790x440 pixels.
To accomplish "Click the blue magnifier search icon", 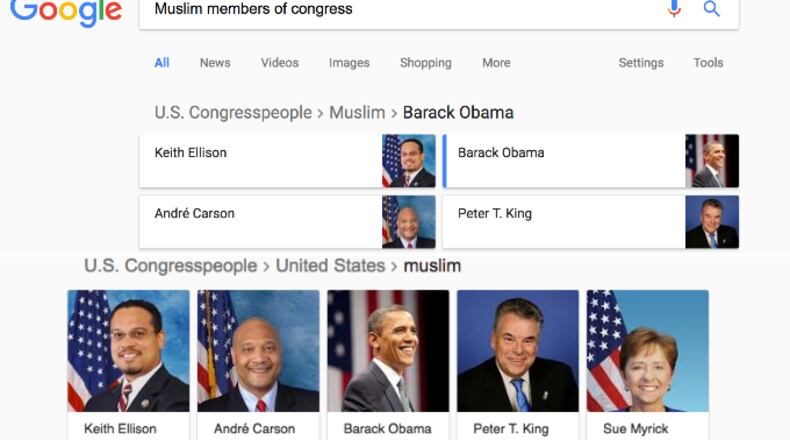I will pos(712,9).
